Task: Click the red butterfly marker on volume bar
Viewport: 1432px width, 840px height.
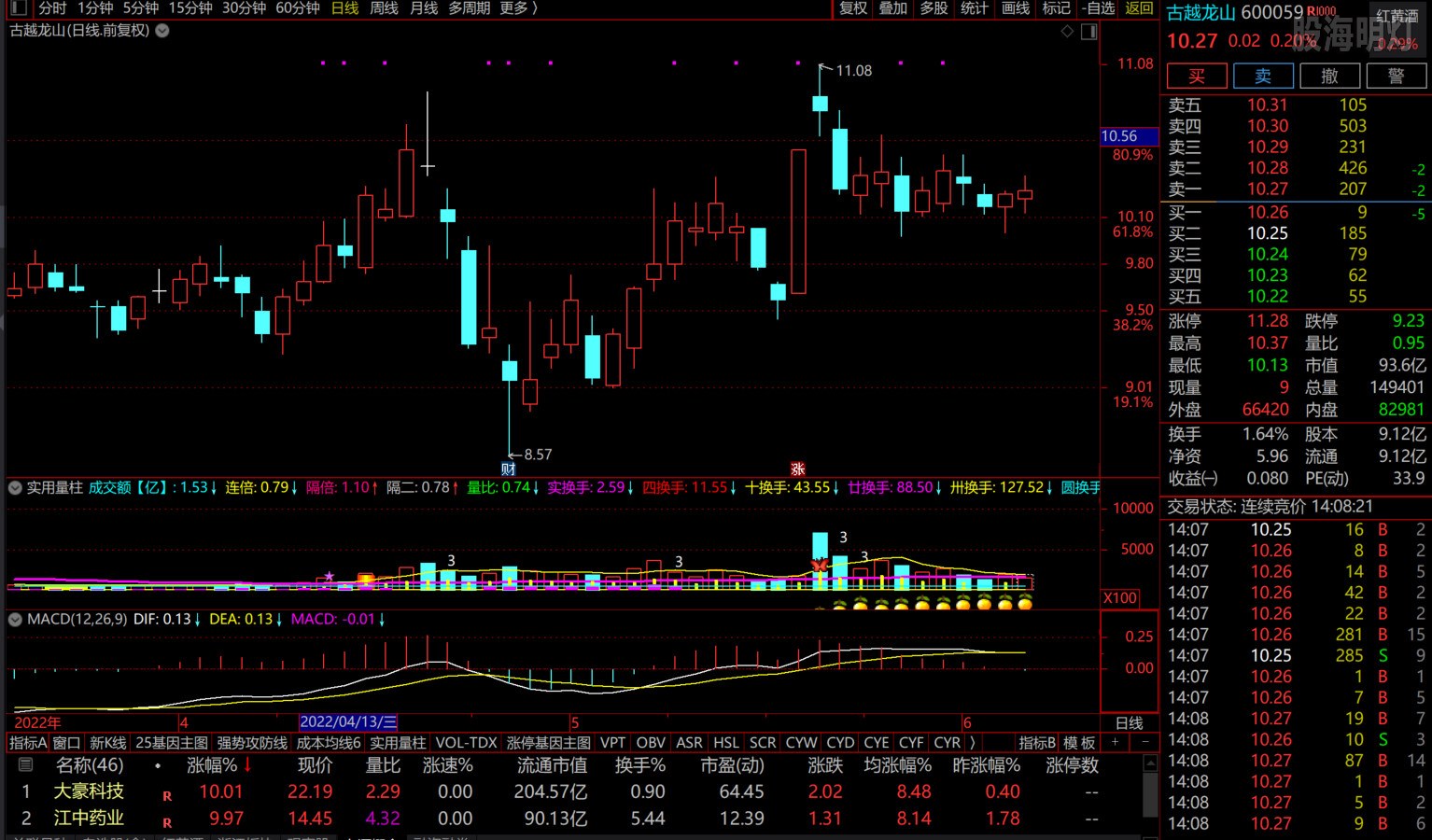Action: click(x=820, y=566)
